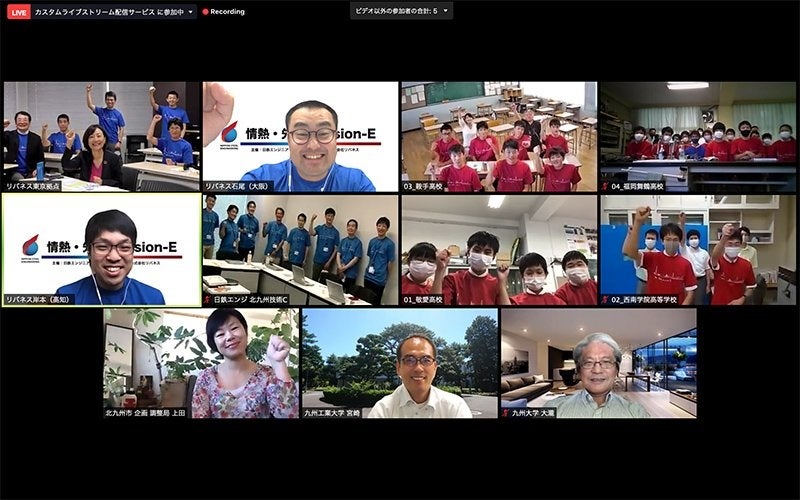Click the 01_敬愛高校 name label
800x500 pixels.
423,300
